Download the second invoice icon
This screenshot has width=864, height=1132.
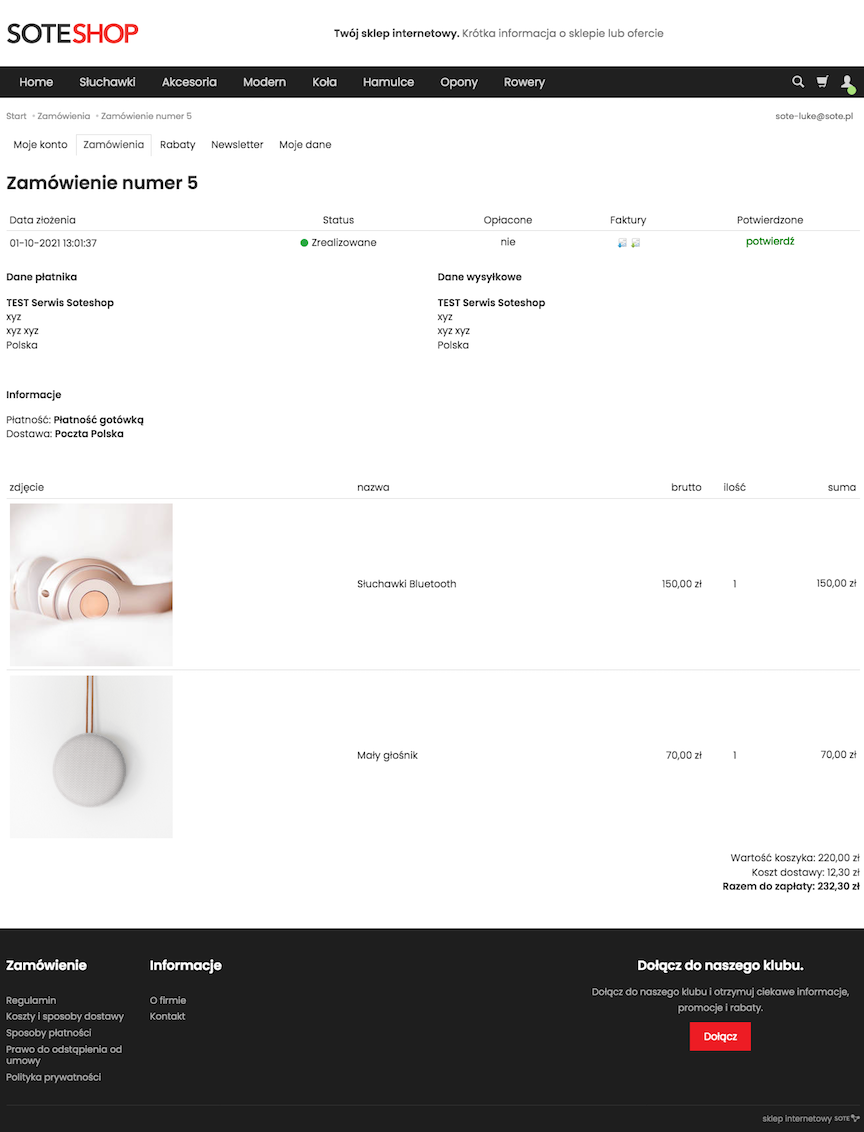tap(635, 242)
